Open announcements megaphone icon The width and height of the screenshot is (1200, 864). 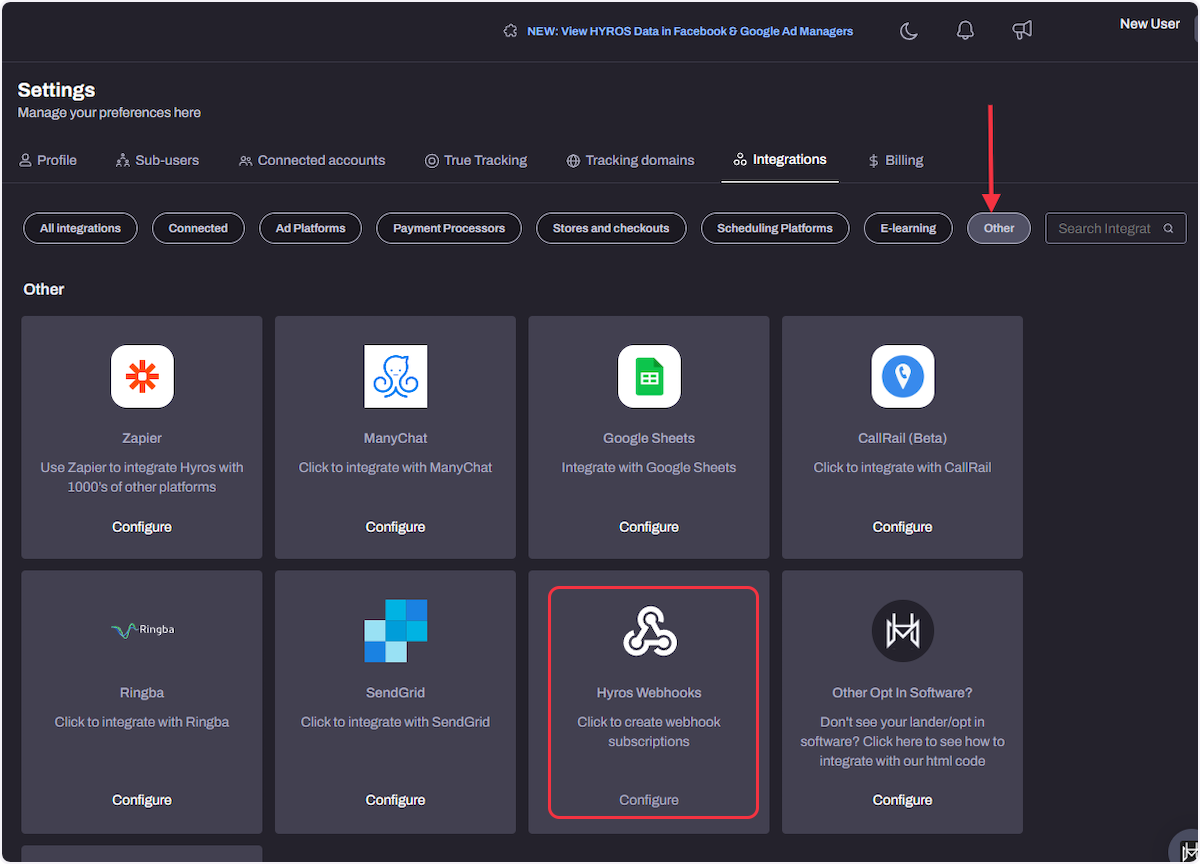tap(1022, 31)
